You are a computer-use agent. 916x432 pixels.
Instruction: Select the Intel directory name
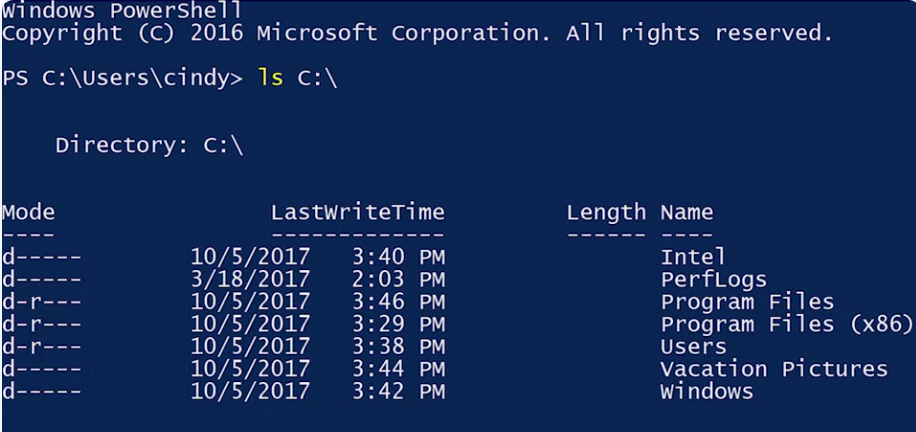tap(693, 257)
